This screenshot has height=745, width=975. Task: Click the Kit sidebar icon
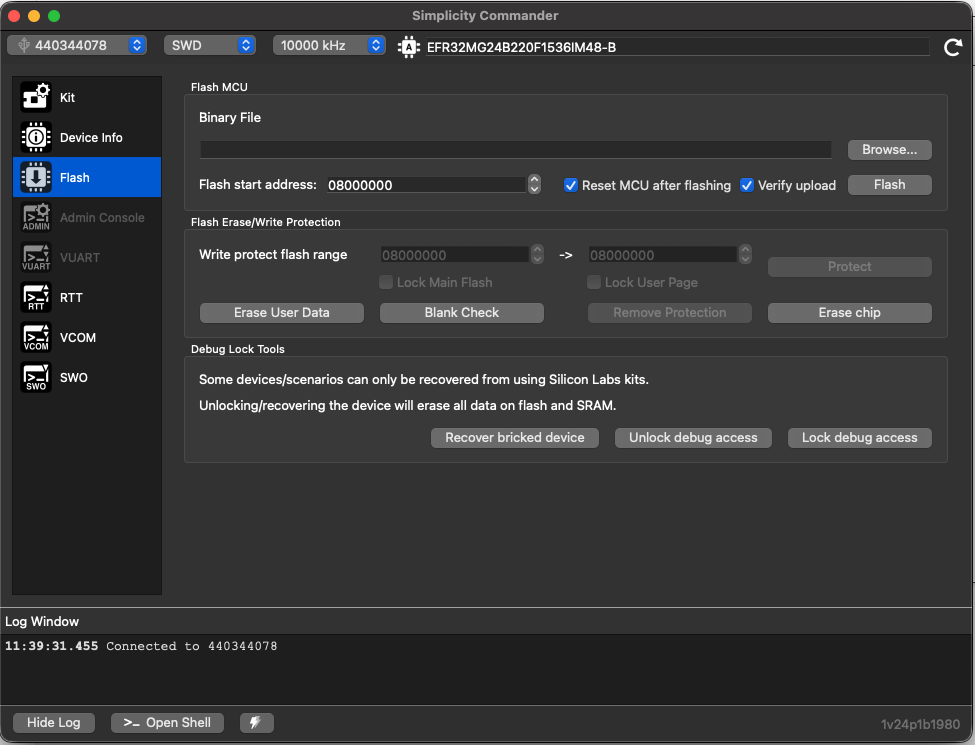[x=36, y=97]
